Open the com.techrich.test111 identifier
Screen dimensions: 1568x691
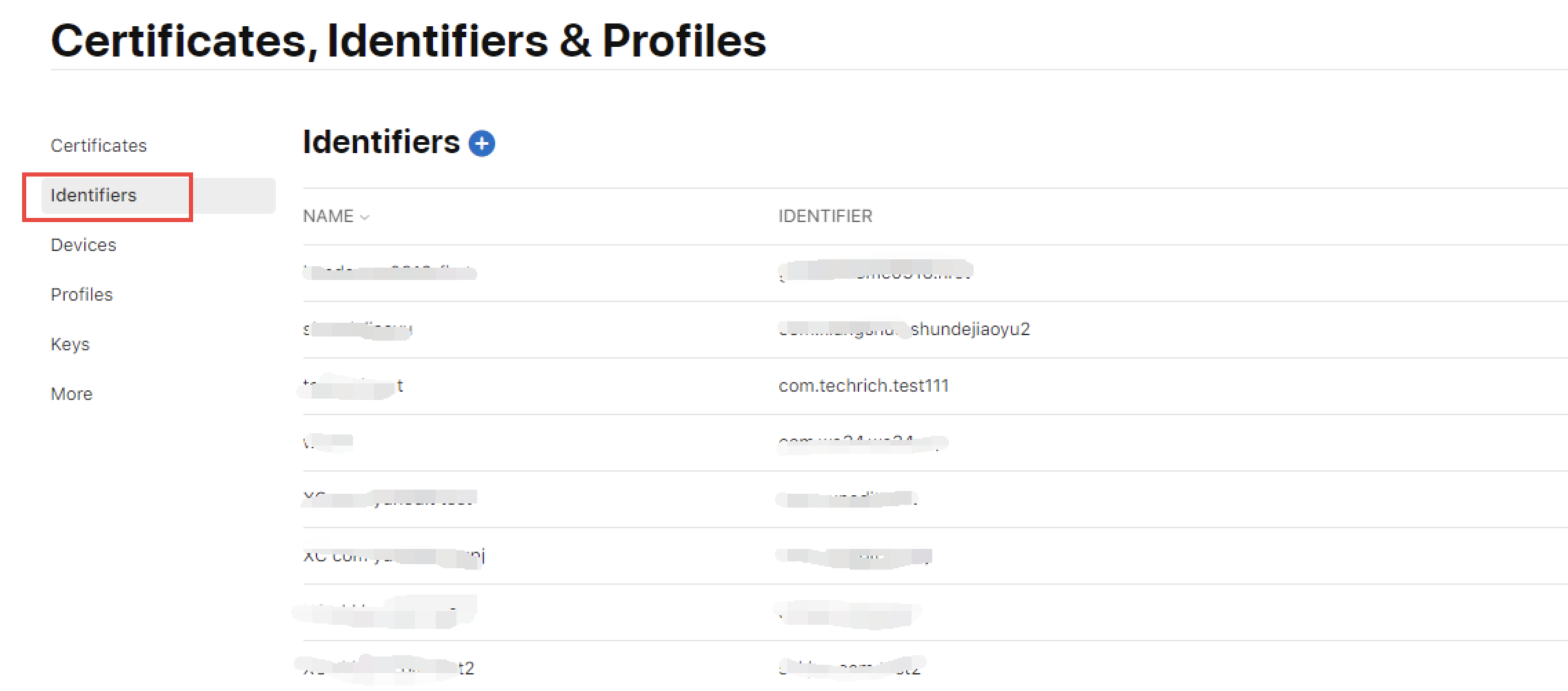[863, 385]
